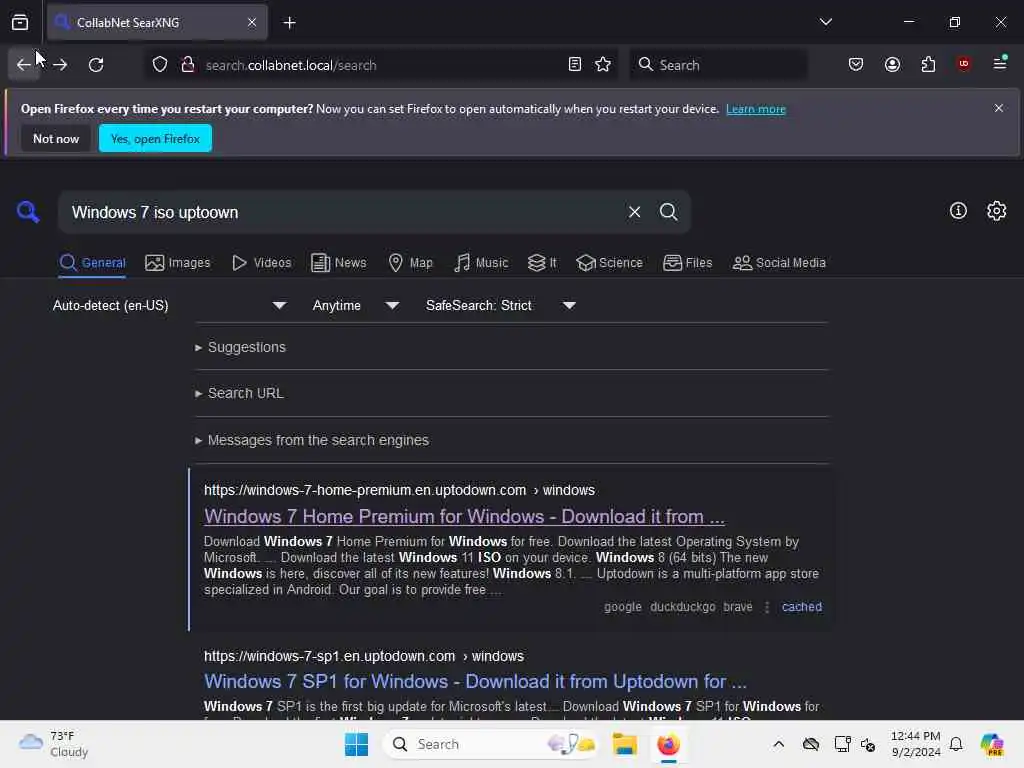Open the SafeSearch: Strict dropdown
The width and height of the screenshot is (1024, 768).
pyautogui.click(x=500, y=306)
